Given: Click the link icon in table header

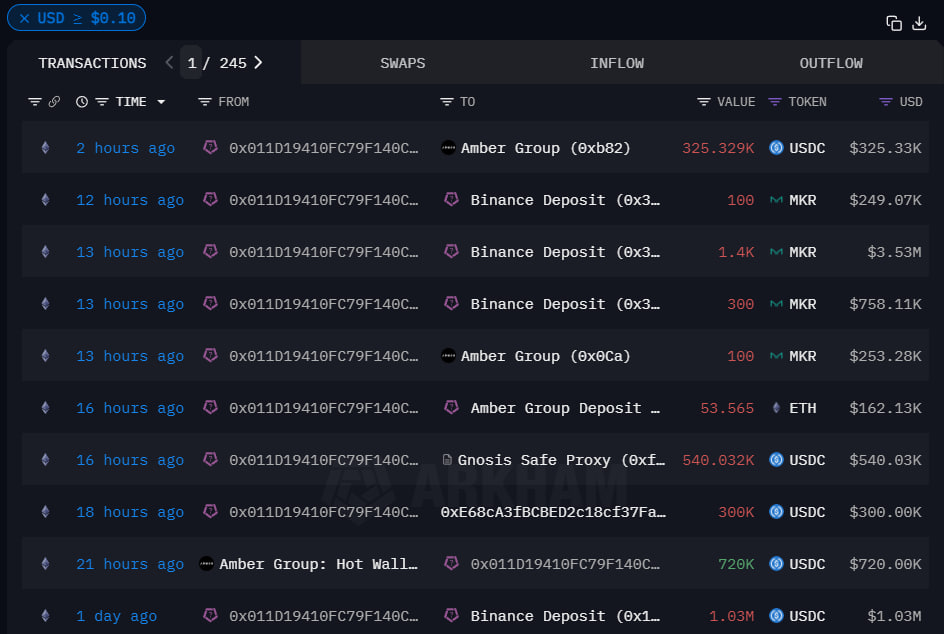Looking at the screenshot, I should (54, 102).
